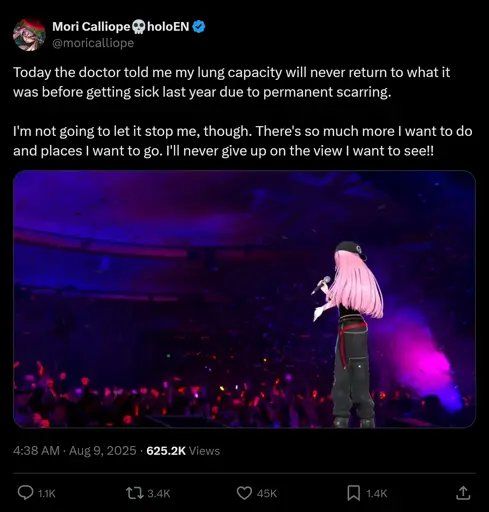The width and height of the screenshot is (489, 512).
Task: Click the 4:38 AM timestamp
Action: [36, 451]
